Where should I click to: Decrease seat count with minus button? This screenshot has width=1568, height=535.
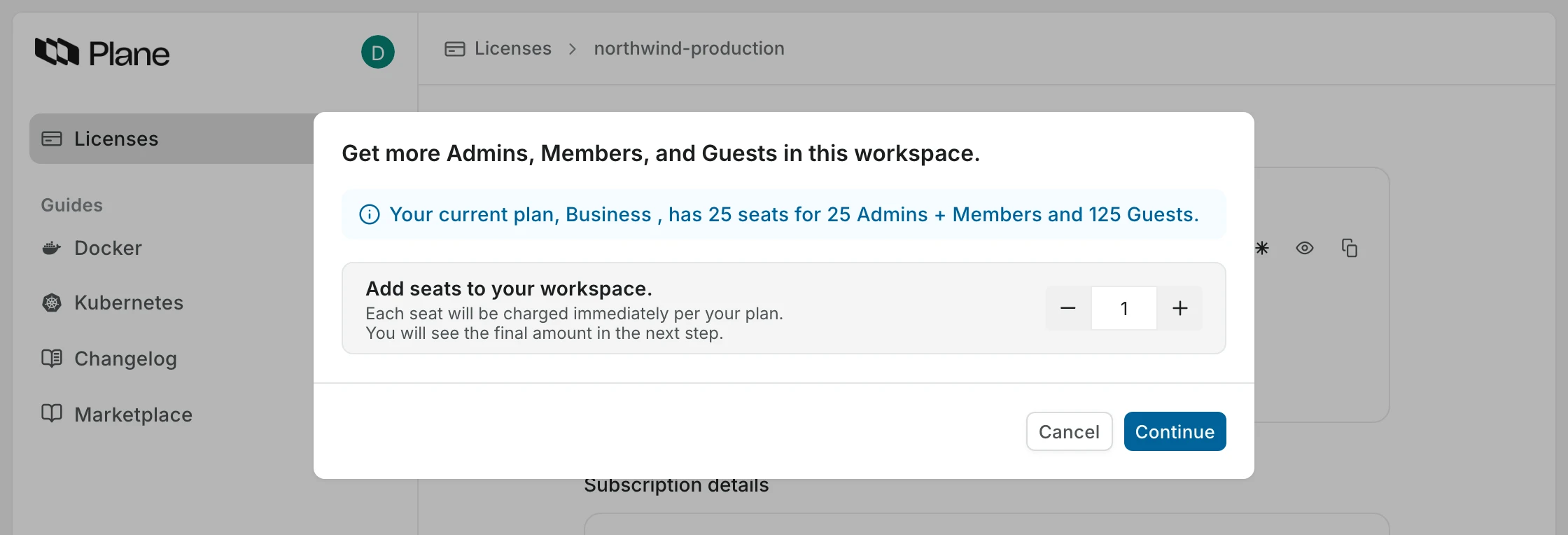1068,308
